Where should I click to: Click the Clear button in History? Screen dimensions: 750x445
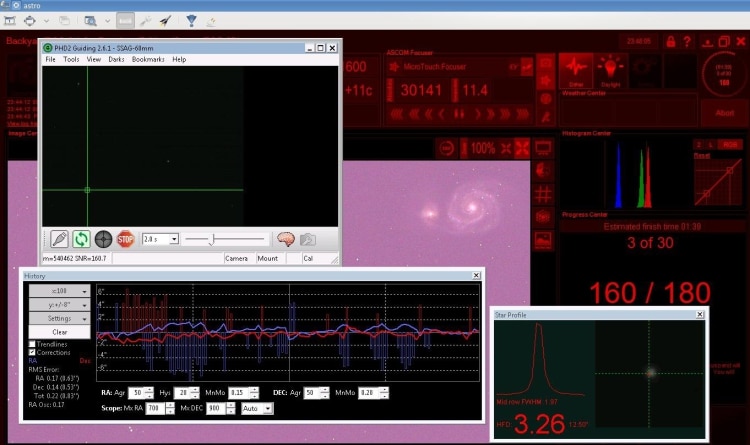(59, 332)
